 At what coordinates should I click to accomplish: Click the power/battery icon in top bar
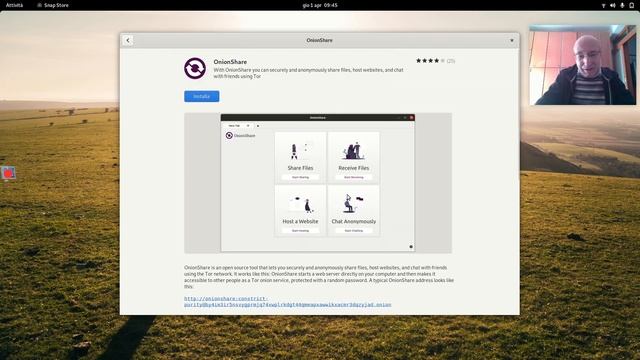[x=631, y=5]
